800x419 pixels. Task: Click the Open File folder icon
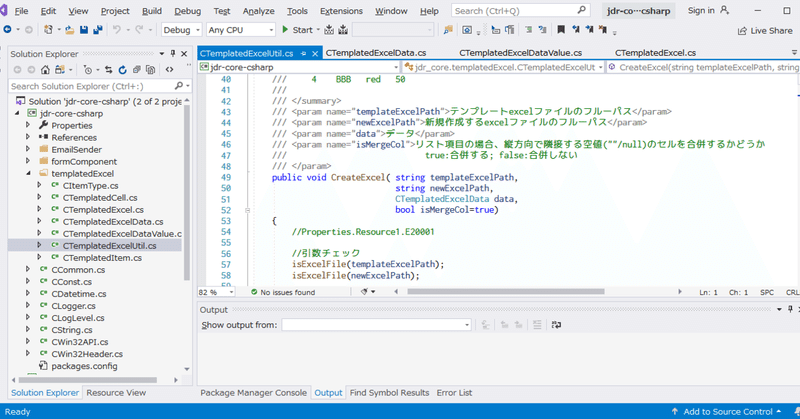tap(70, 30)
